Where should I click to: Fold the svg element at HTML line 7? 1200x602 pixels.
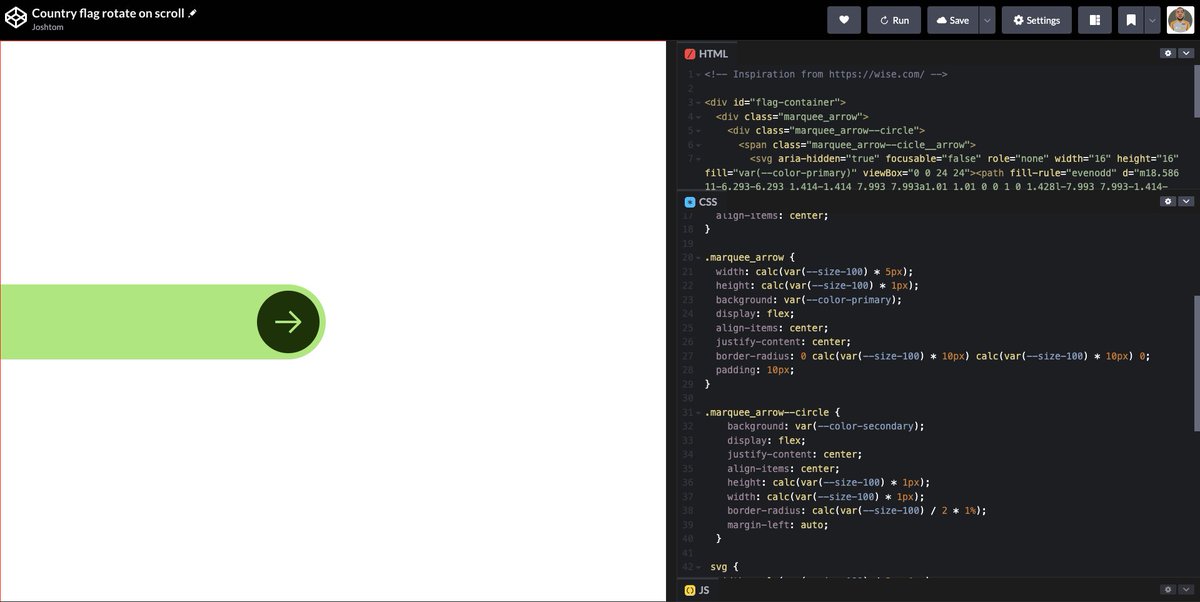click(698, 159)
